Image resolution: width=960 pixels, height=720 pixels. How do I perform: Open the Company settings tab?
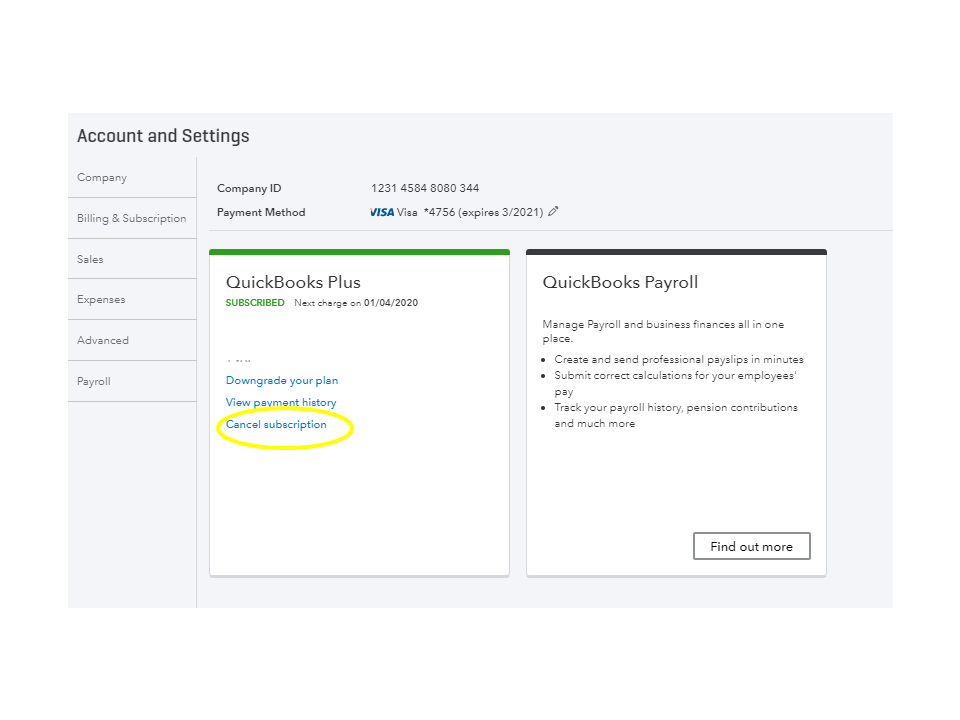(102, 178)
